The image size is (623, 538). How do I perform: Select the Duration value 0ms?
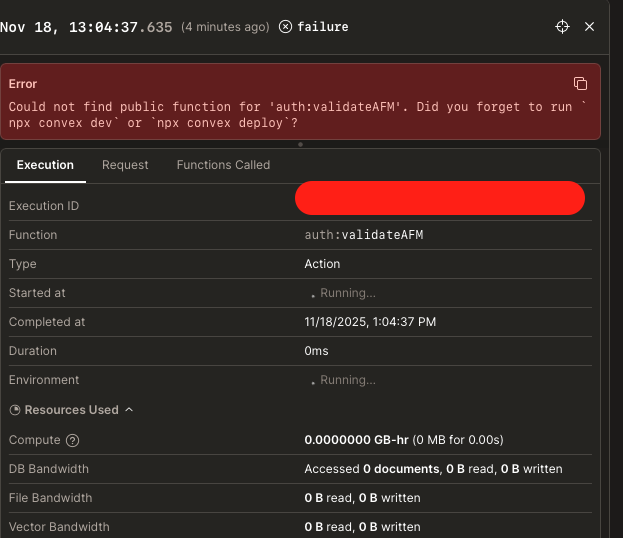316,351
